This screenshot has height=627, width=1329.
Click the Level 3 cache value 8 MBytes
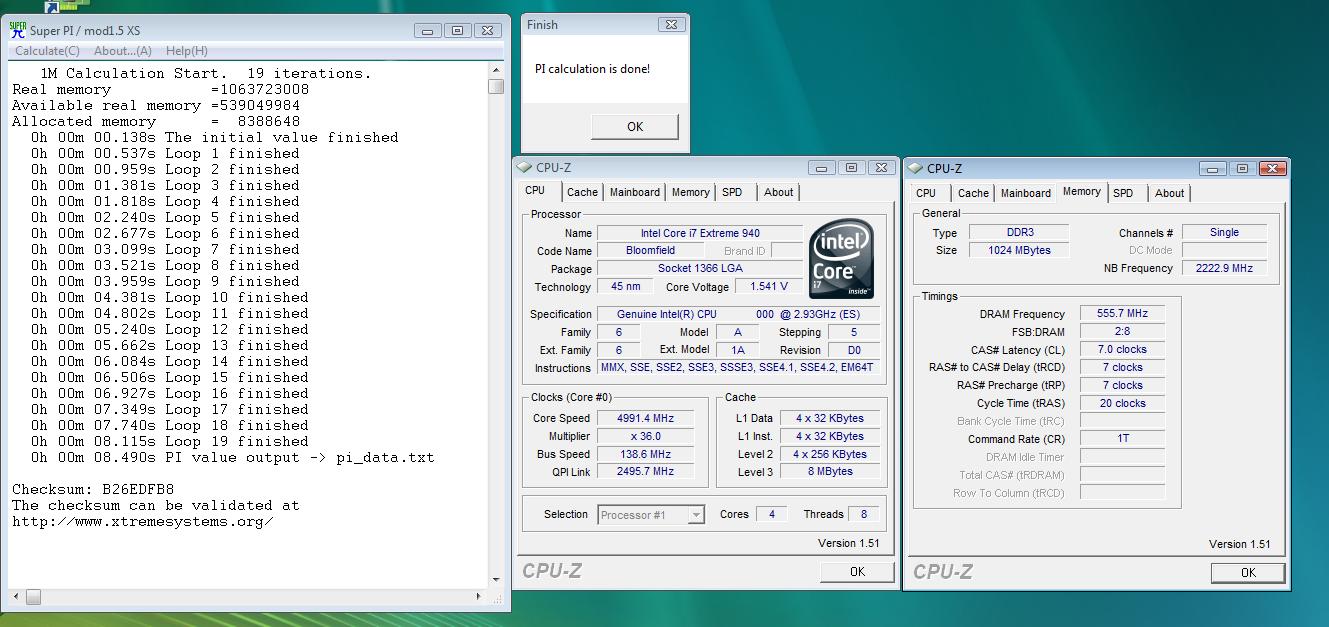pyautogui.click(x=830, y=472)
